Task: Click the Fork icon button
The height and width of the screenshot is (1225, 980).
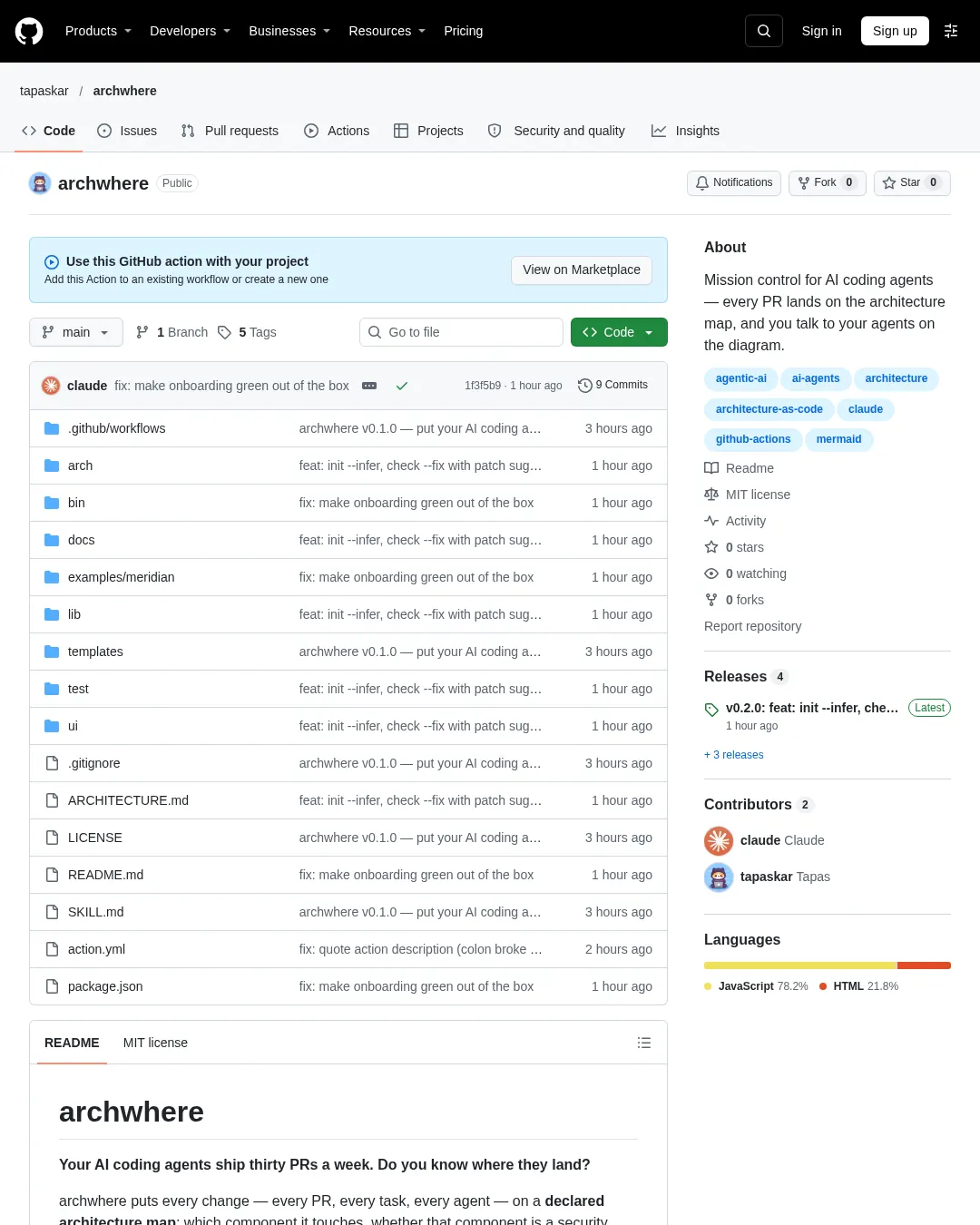Action: pos(804,183)
